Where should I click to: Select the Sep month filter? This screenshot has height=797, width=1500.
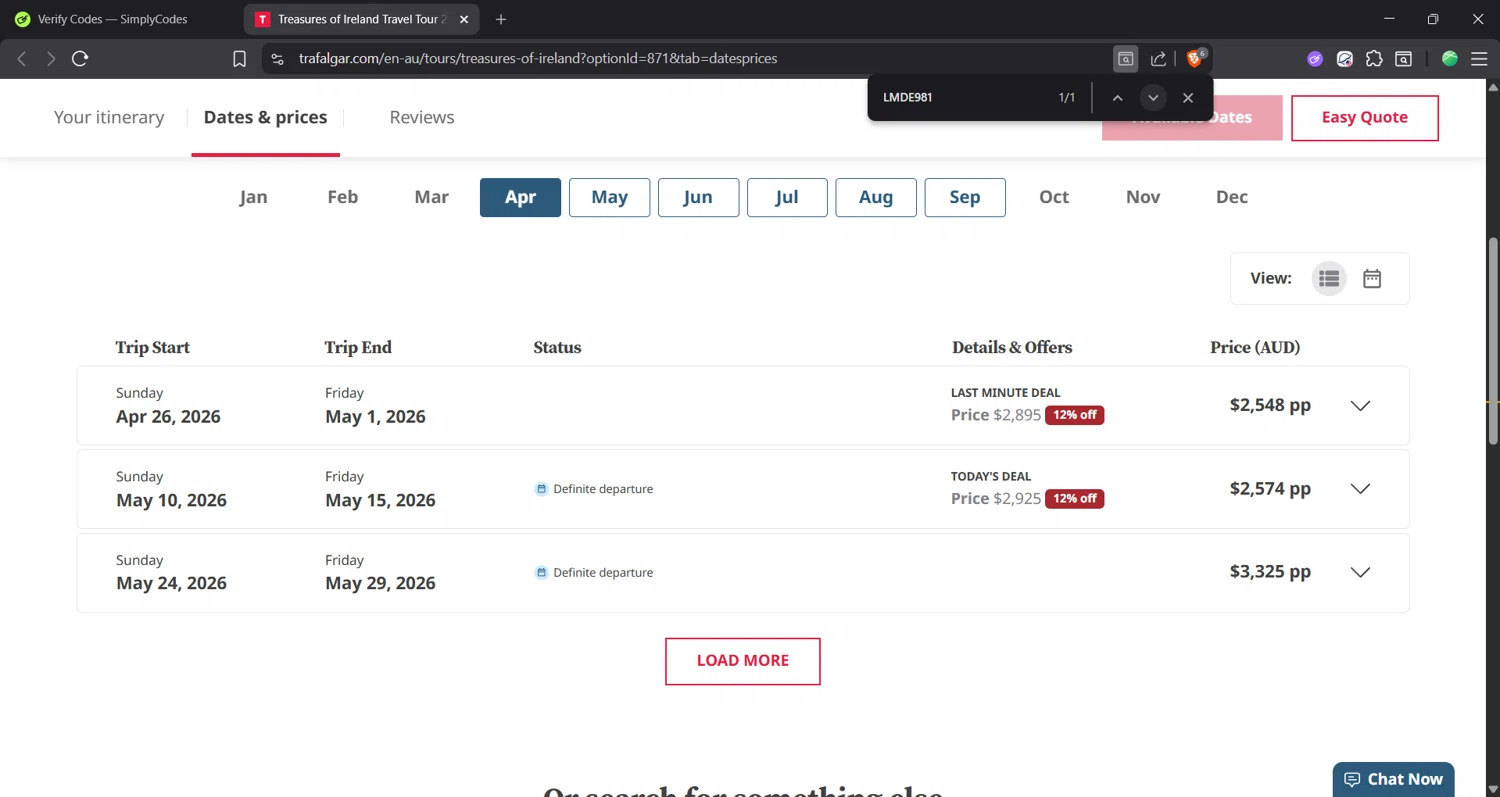click(965, 197)
